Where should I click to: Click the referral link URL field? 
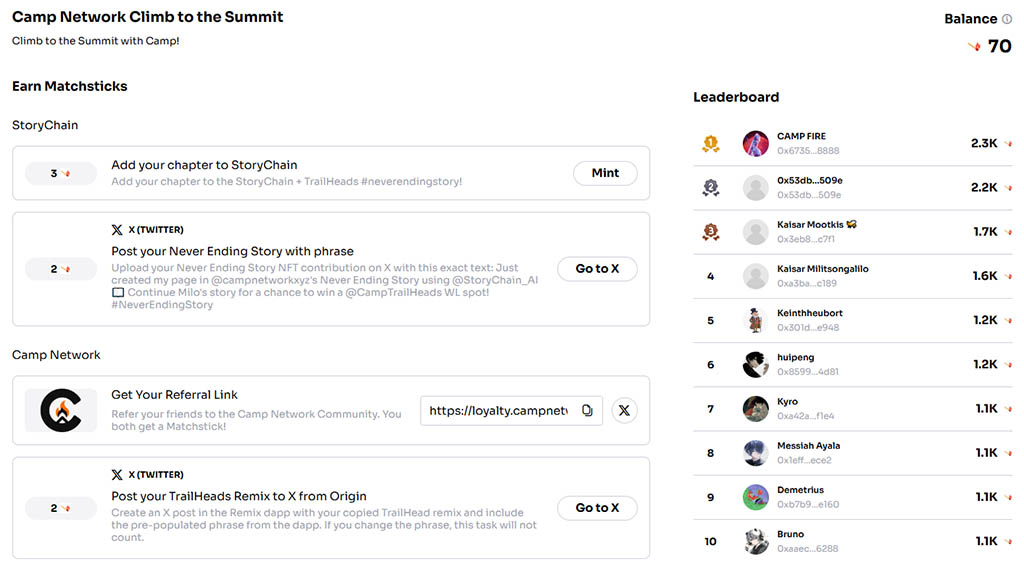pyautogui.click(x=511, y=410)
